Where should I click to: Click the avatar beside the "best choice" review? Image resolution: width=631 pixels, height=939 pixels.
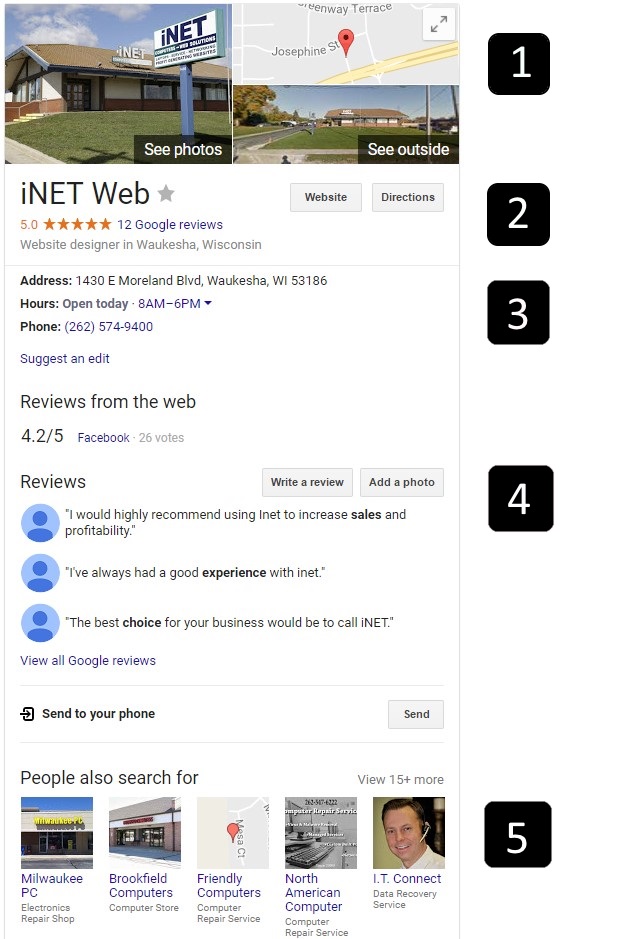point(40,623)
